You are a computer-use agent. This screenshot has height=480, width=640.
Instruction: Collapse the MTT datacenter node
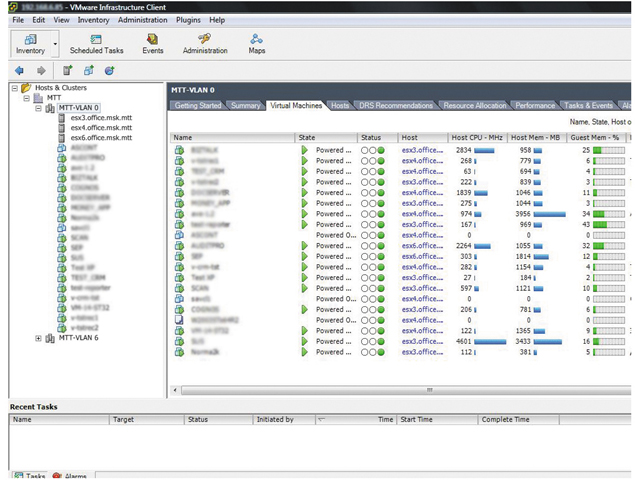pos(27,98)
